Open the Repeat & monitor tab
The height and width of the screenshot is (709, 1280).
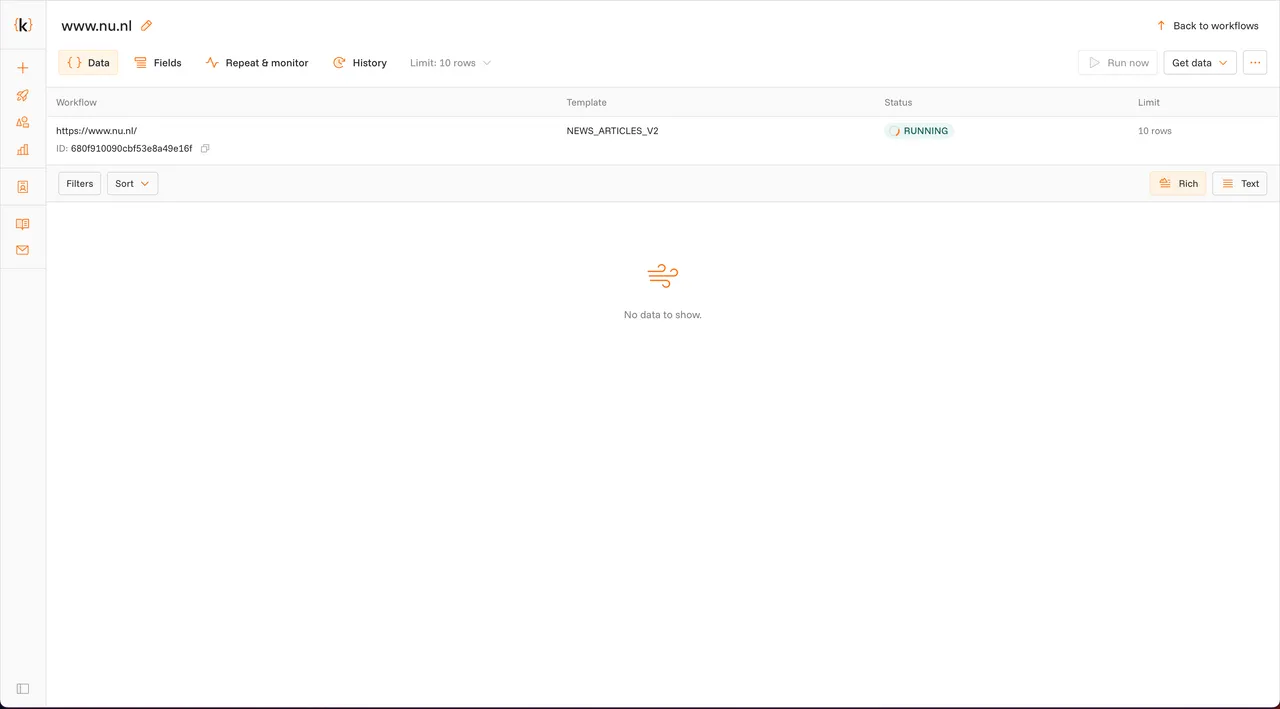257,63
